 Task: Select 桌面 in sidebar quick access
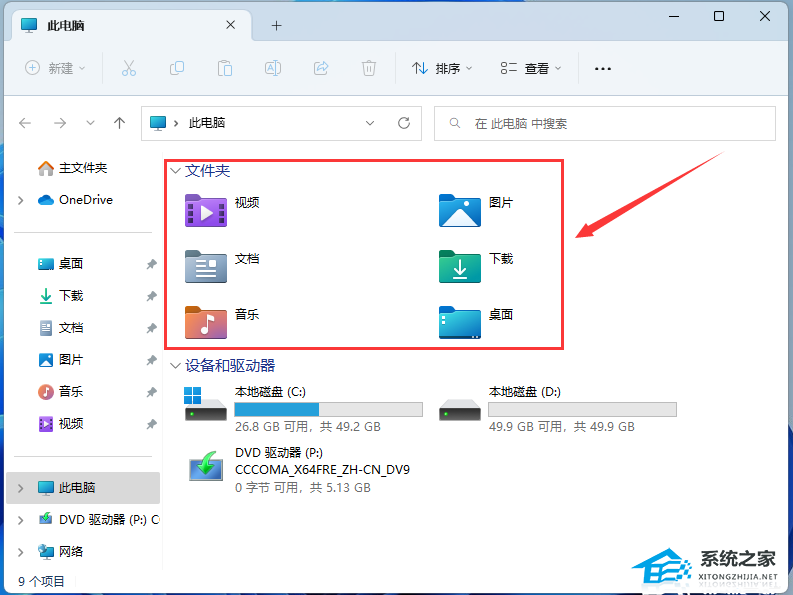click(x=61, y=264)
